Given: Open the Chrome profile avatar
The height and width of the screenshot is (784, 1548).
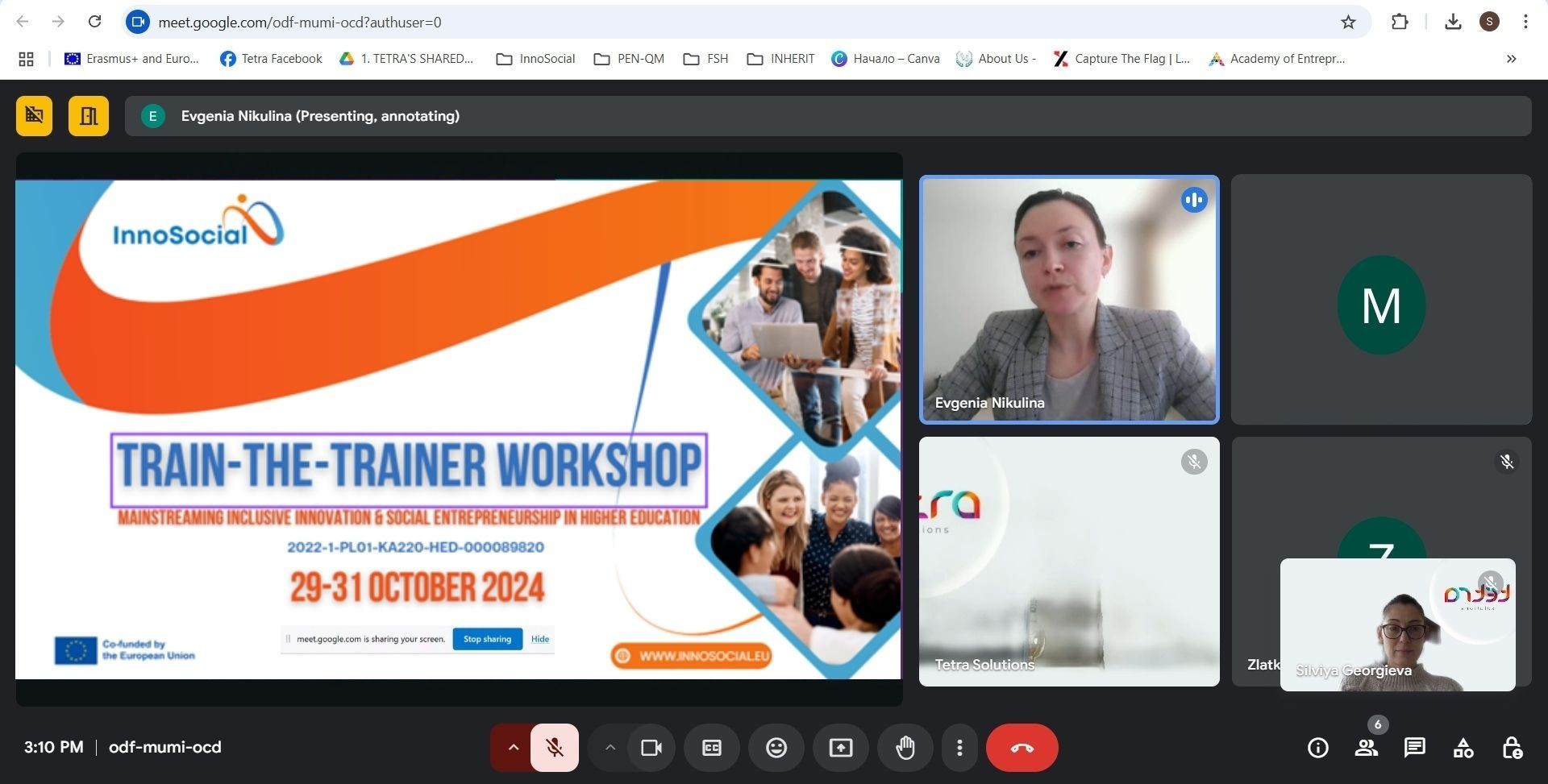Looking at the screenshot, I should click(x=1489, y=22).
